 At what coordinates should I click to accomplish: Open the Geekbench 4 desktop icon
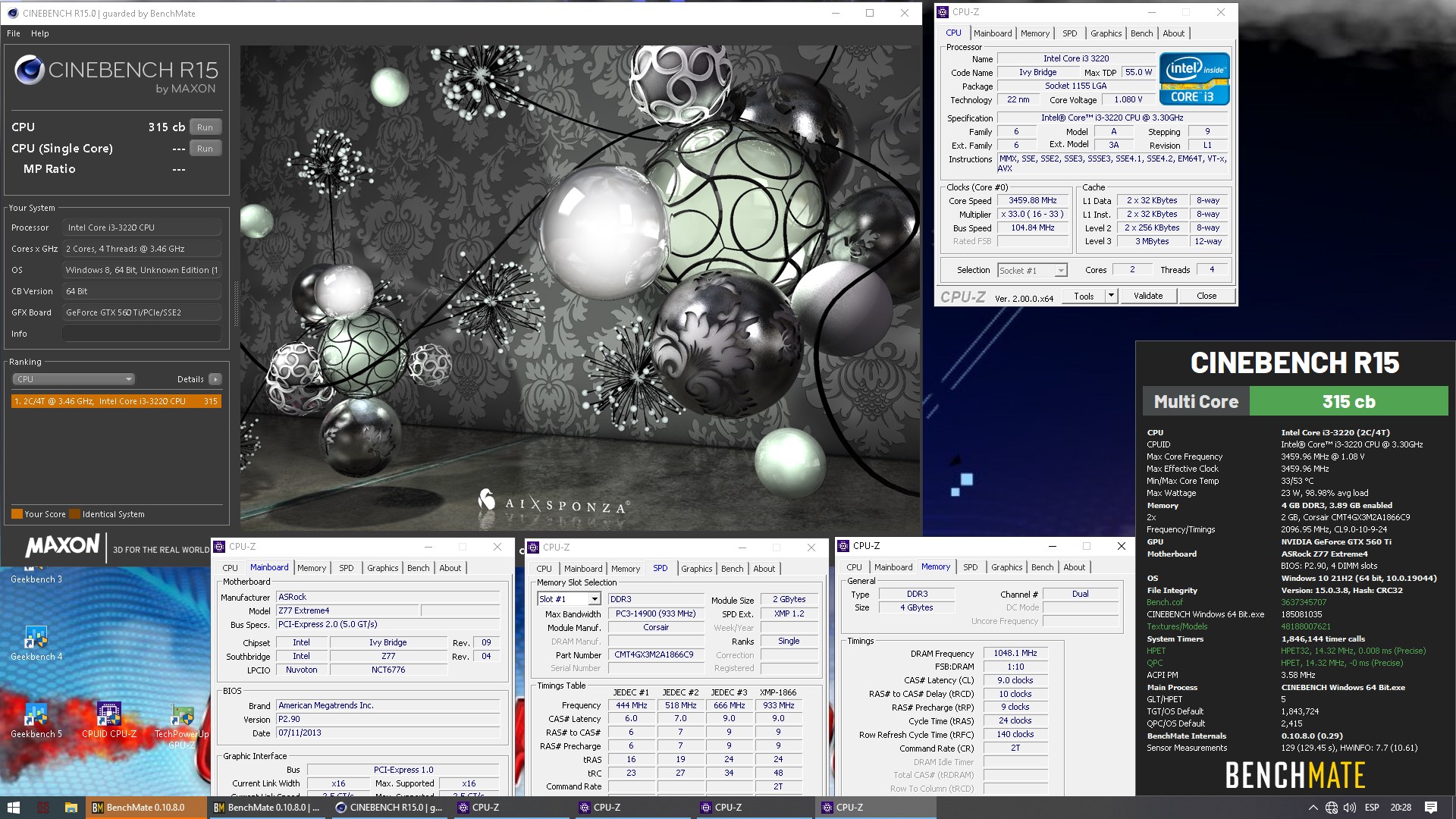pyautogui.click(x=36, y=643)
